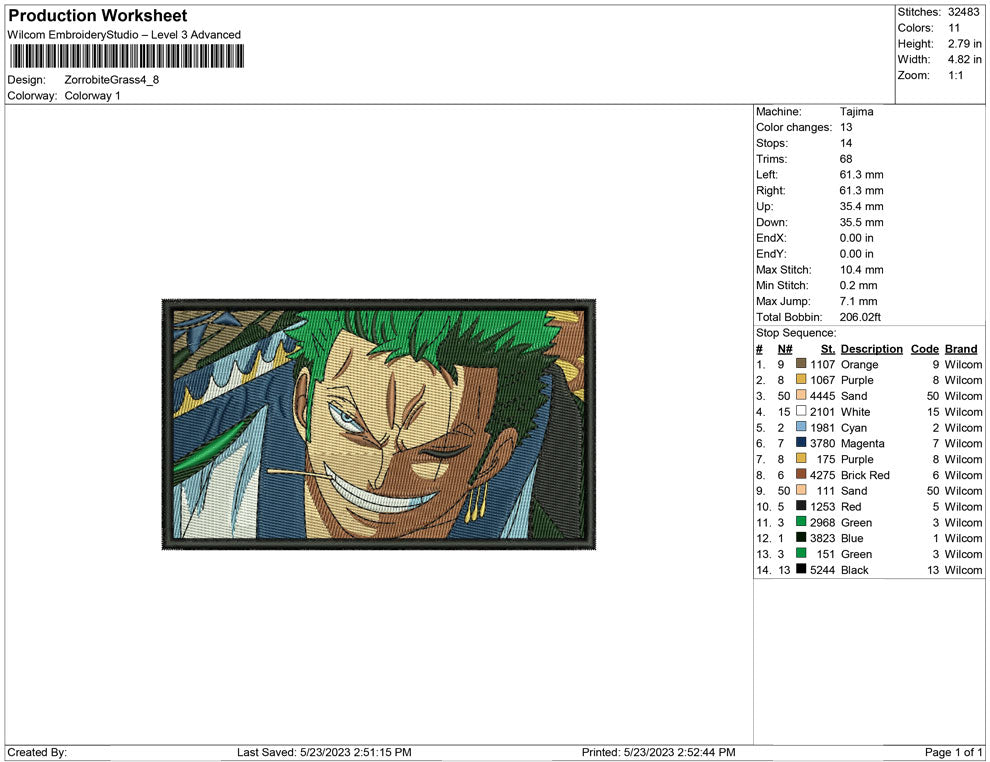990x762 pixels.
Task: Click the Max Stitch value 10.4 mm
Action: pos(861,270)
